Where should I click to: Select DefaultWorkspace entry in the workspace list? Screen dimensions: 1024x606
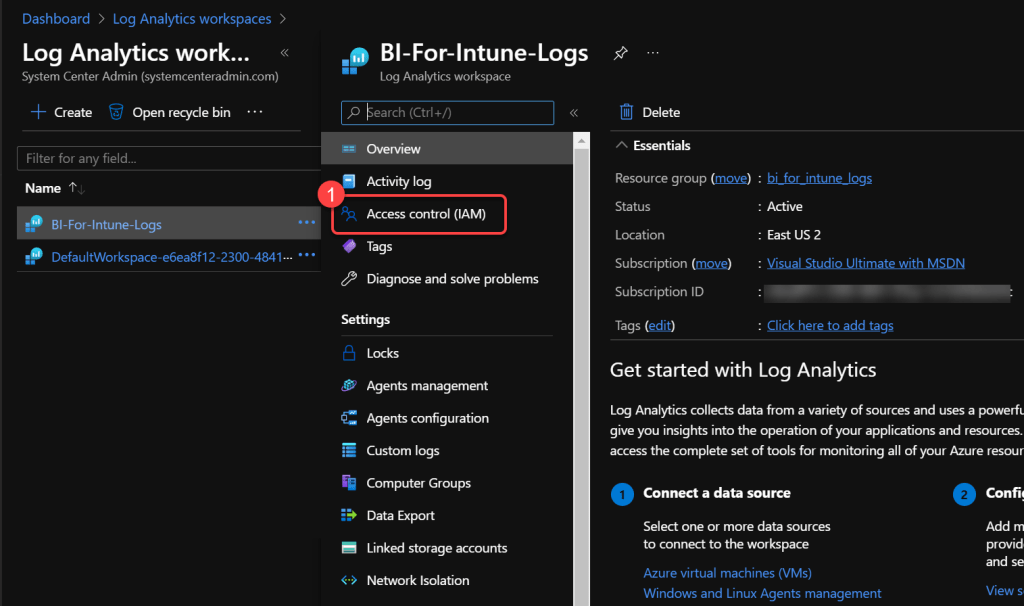[x=171, y=257]
